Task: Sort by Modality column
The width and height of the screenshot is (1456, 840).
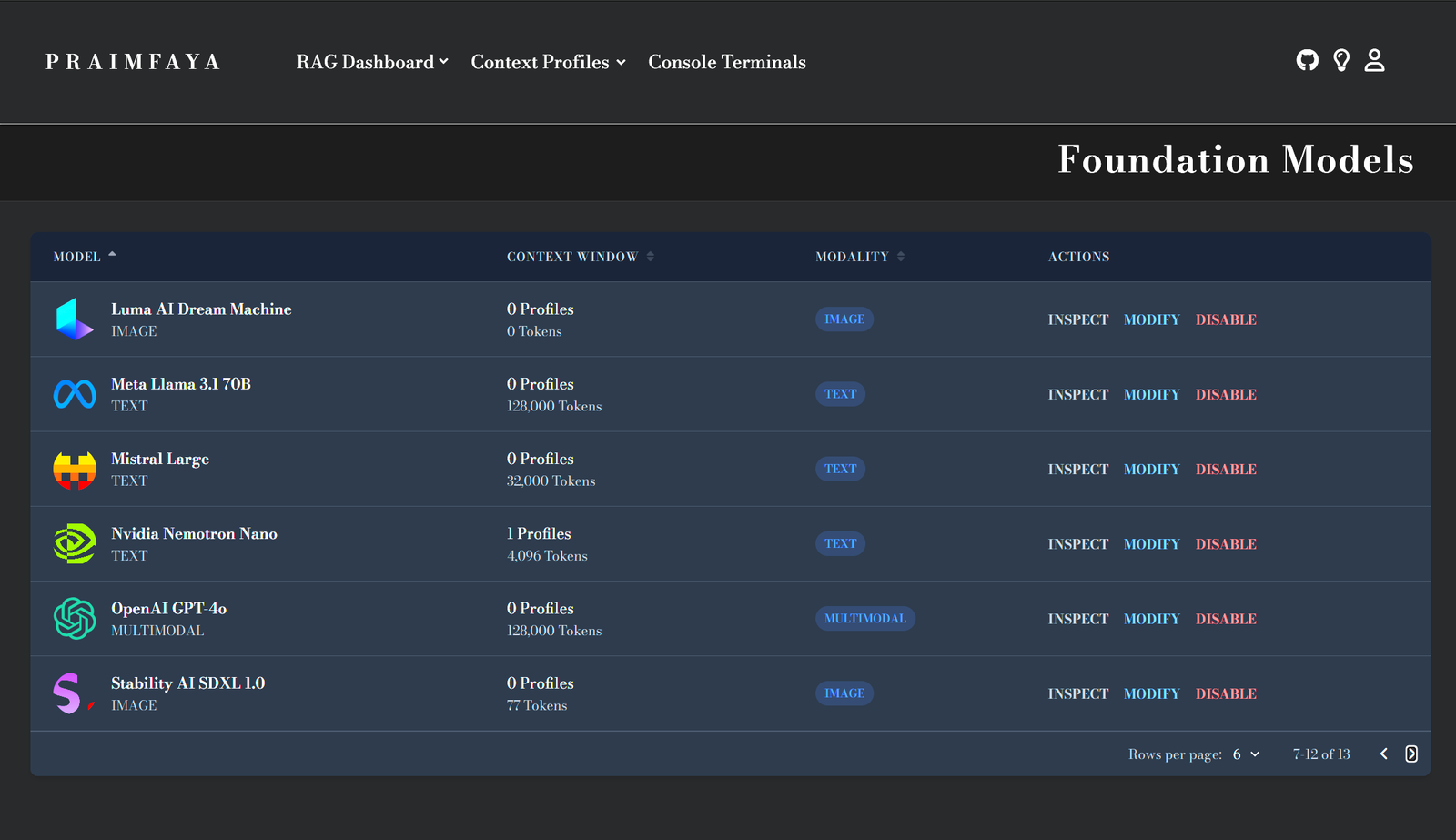Action: (860, 257)
